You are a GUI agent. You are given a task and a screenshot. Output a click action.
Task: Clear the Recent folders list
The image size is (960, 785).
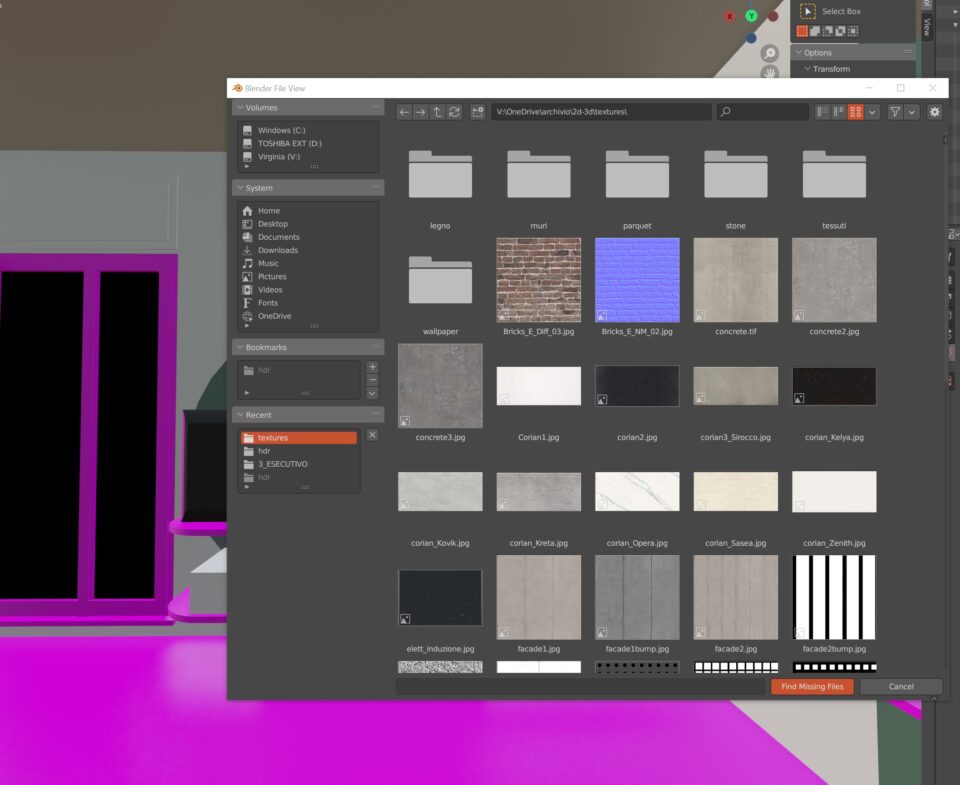coord(372,435)
